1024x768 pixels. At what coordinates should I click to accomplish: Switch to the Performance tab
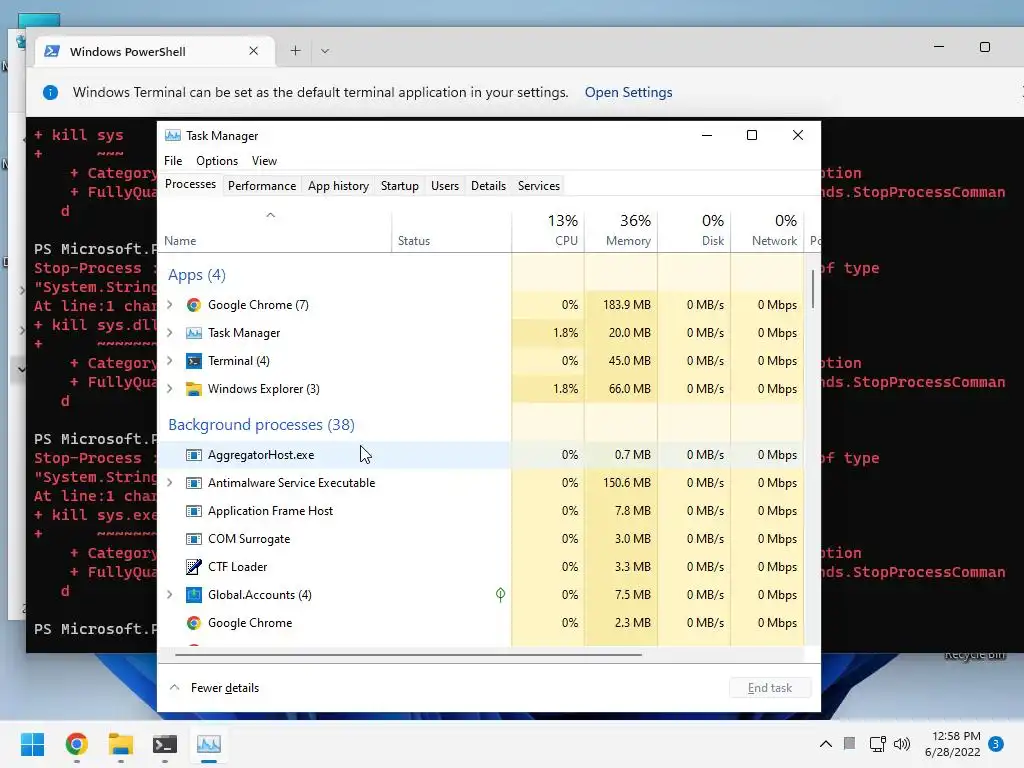click(x=262, y=186)
